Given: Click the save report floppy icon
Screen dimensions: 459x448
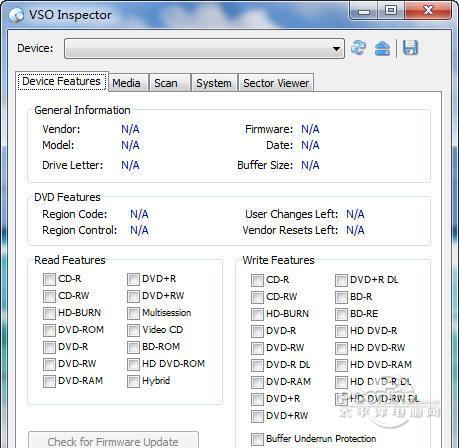Looking at the screenshot, I should [x=410, y=48].
